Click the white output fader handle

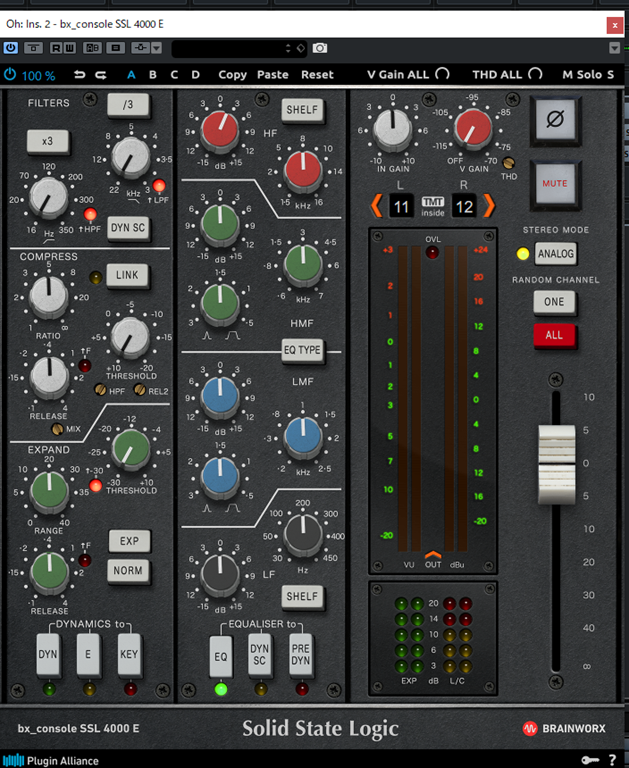[556, 464]
